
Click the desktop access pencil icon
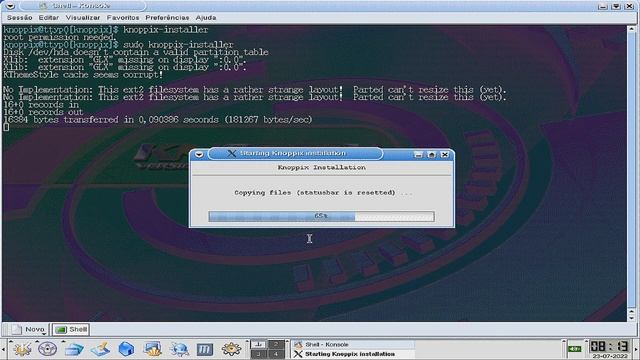[100, 349]
